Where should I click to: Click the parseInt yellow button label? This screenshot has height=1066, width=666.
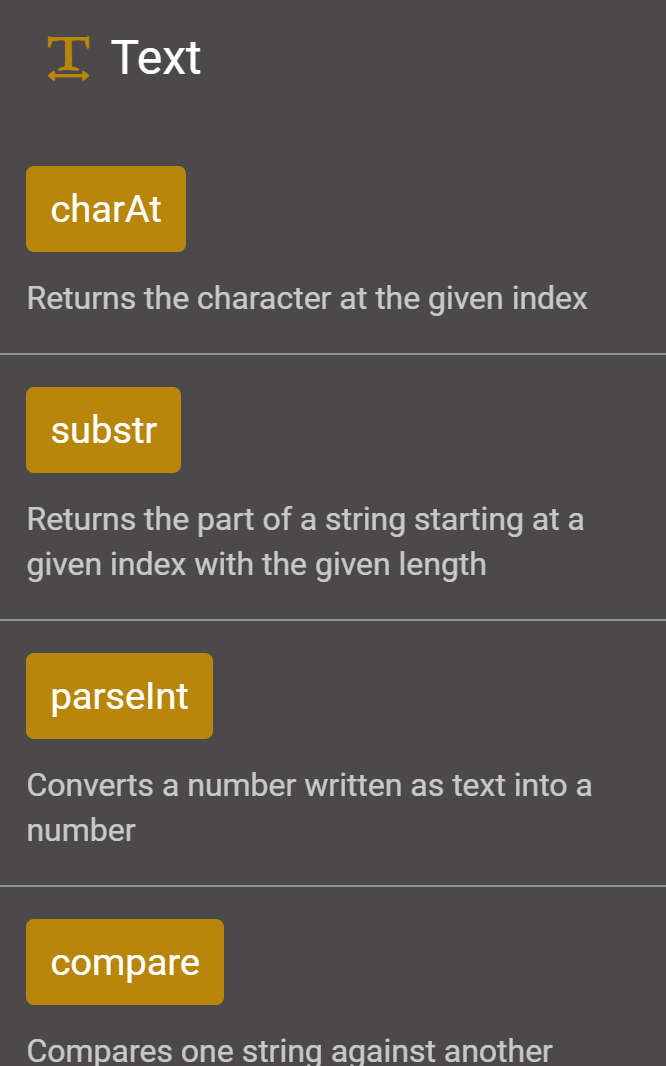point(118,695)
